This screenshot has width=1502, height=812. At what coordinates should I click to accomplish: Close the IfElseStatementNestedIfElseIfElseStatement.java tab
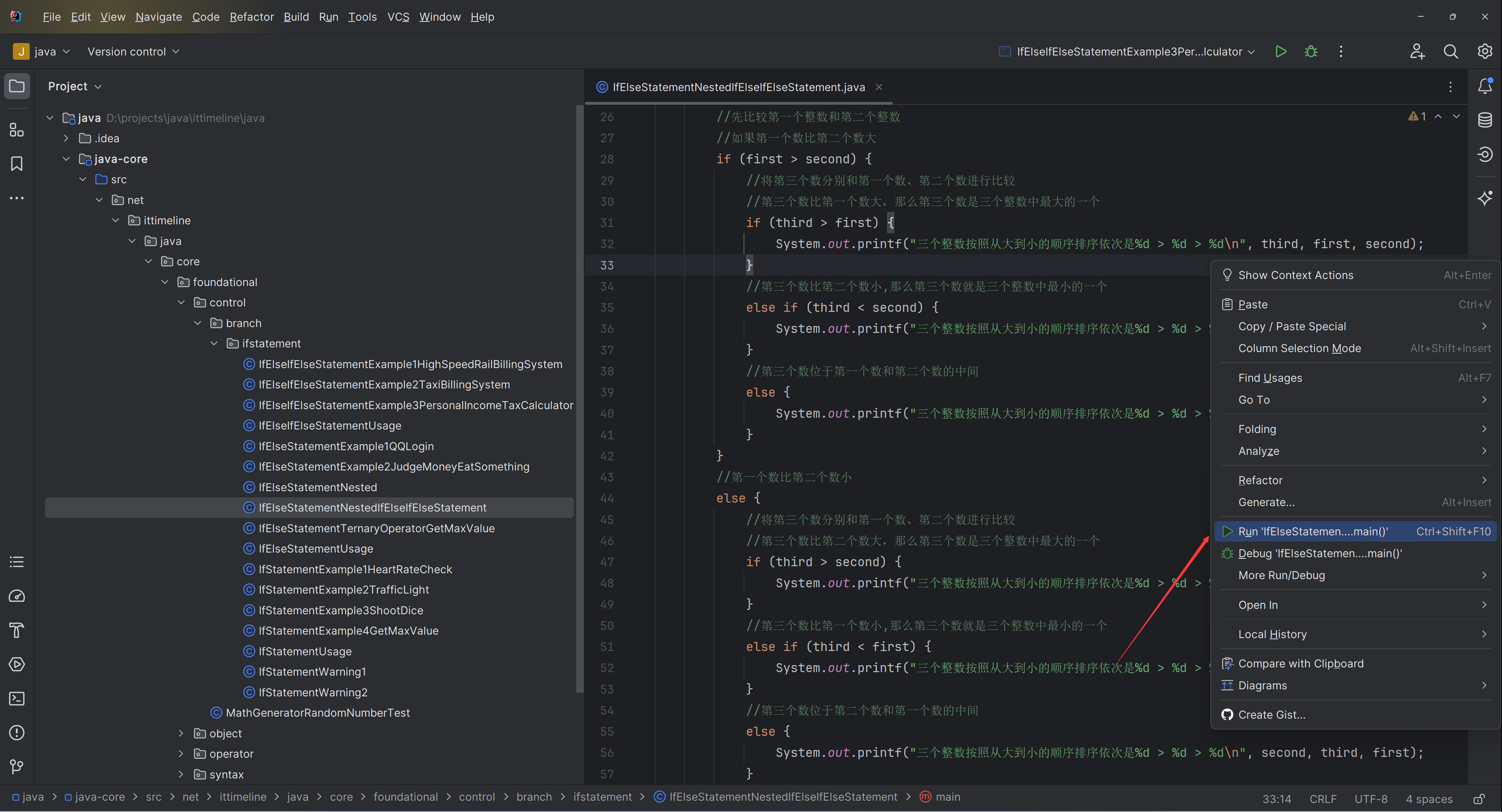click(879, 87)
